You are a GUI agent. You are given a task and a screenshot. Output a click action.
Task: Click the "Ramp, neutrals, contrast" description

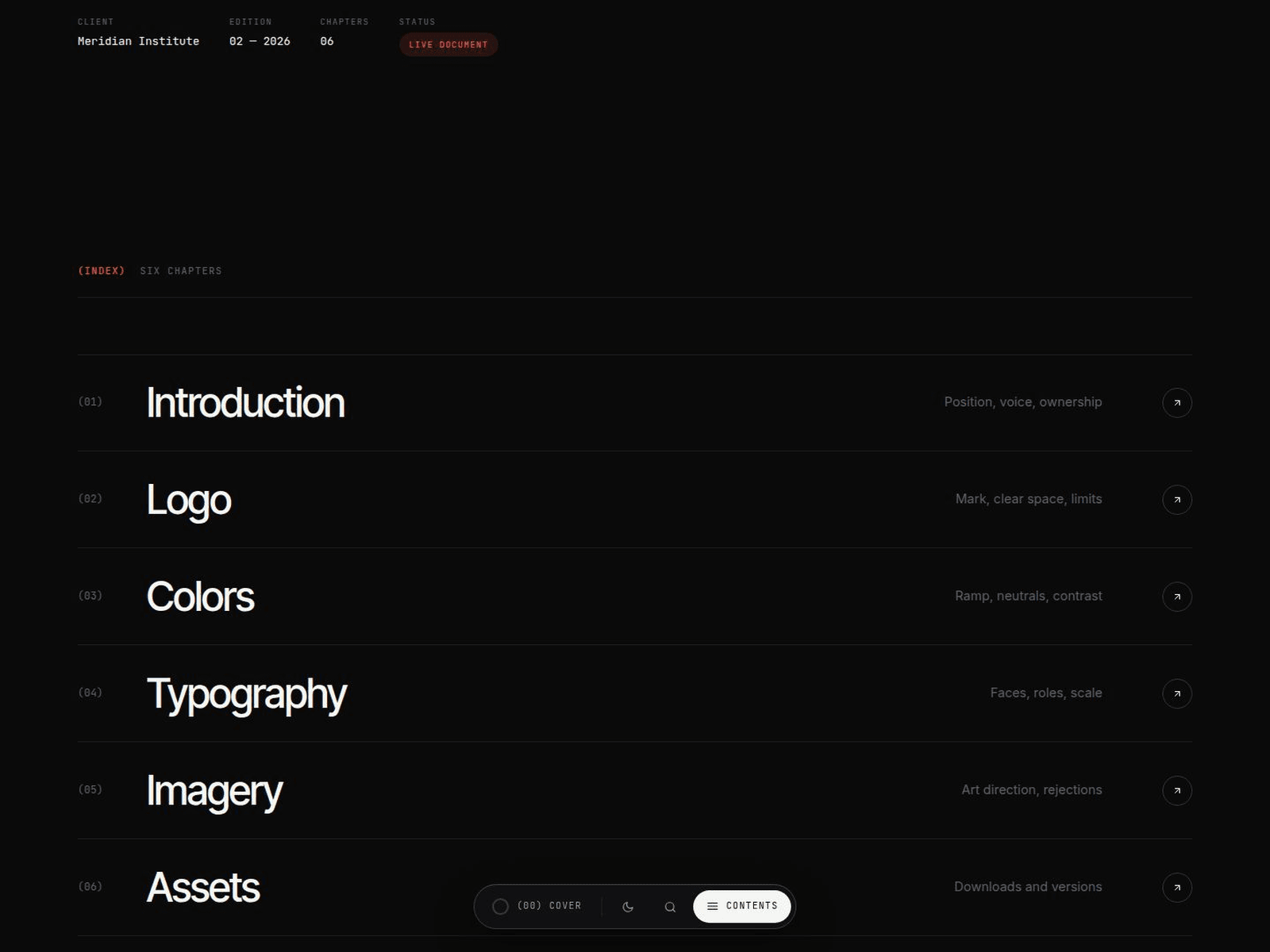tap(1029, 596)
